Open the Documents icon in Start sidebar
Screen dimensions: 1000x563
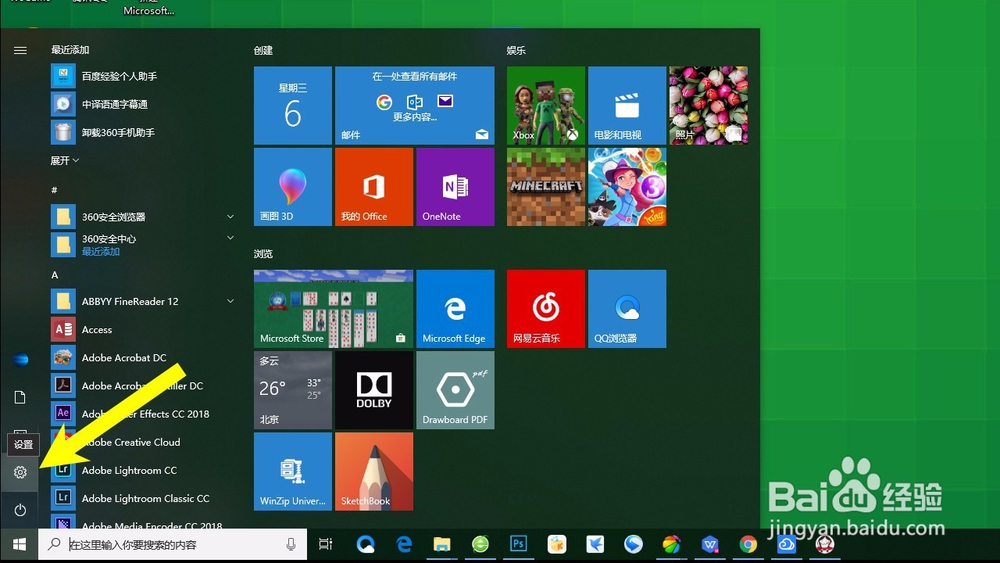click(x=20, y=398)
